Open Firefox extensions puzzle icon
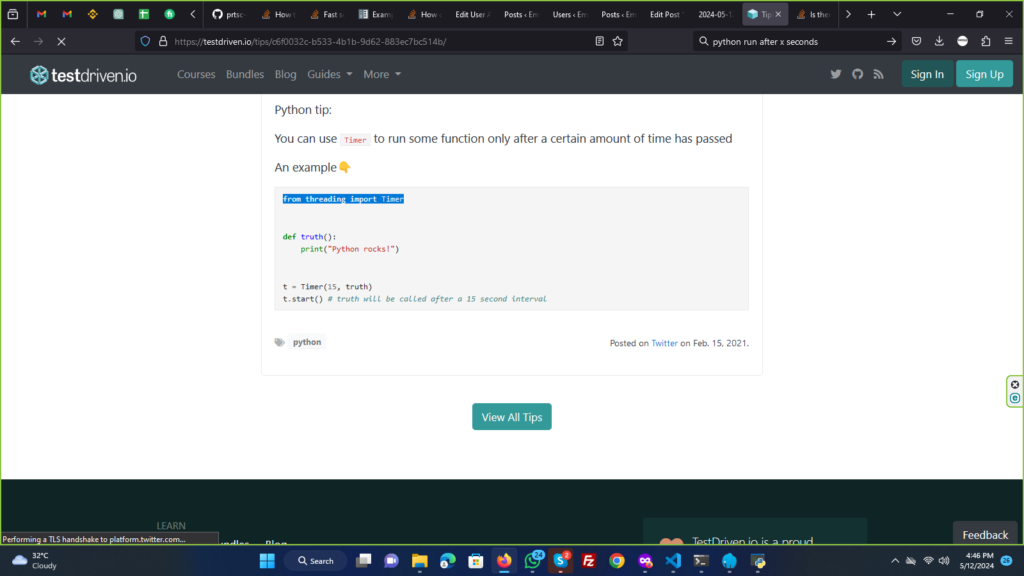 coord(986,41)
